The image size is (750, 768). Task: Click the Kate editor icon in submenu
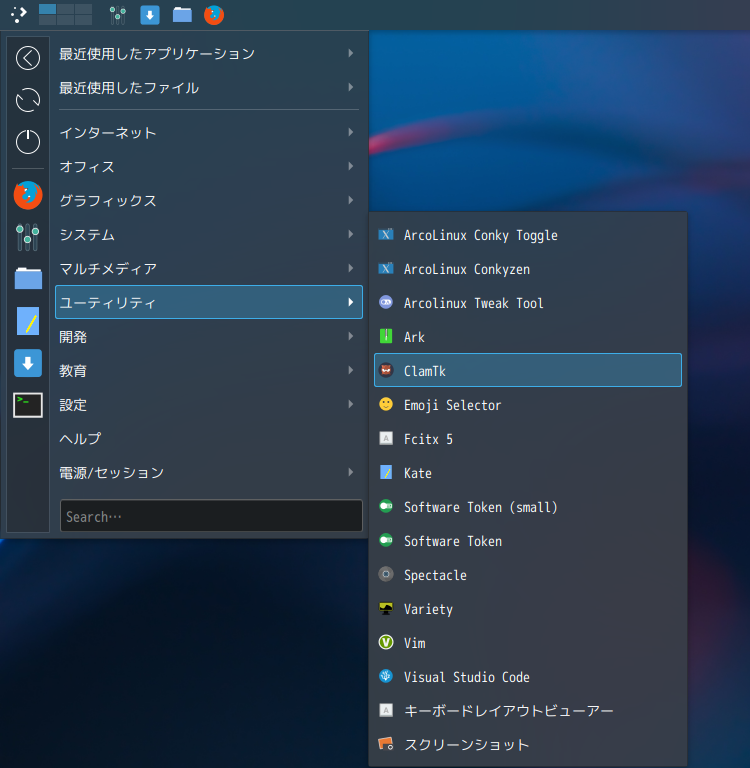(x=386, y=472)
